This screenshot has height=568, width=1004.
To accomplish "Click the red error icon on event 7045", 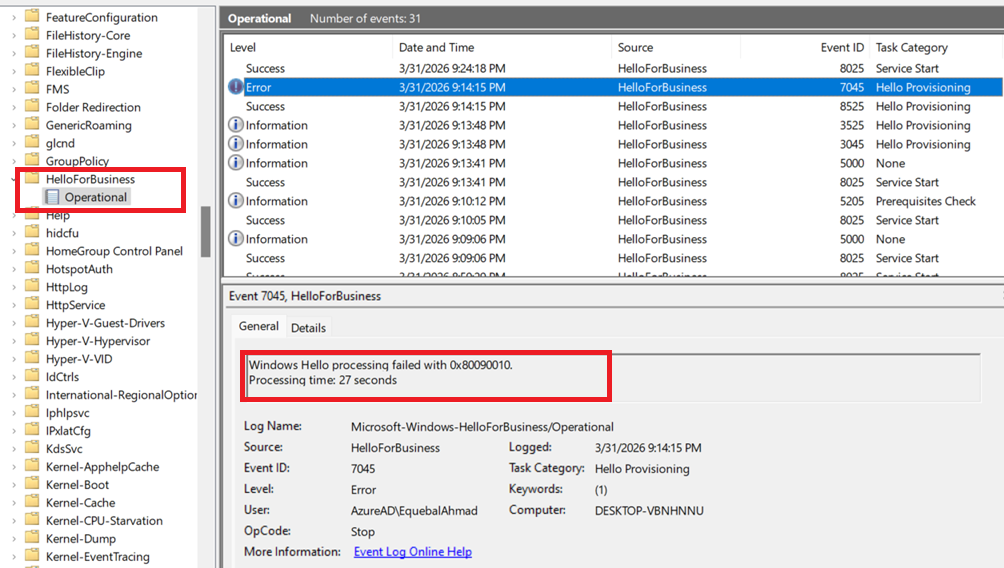I will [236, 86].
